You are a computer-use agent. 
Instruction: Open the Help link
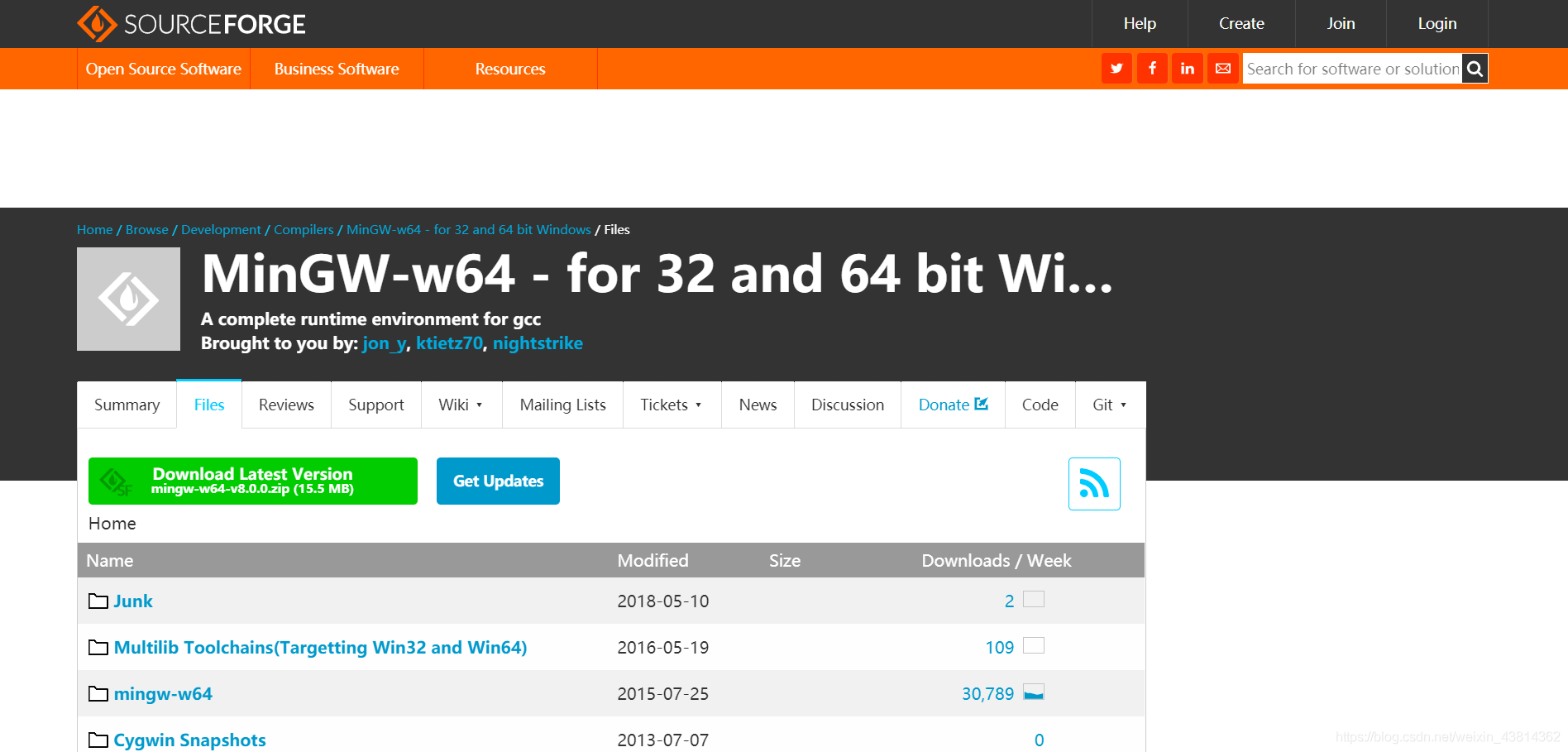coord(1140,24)
